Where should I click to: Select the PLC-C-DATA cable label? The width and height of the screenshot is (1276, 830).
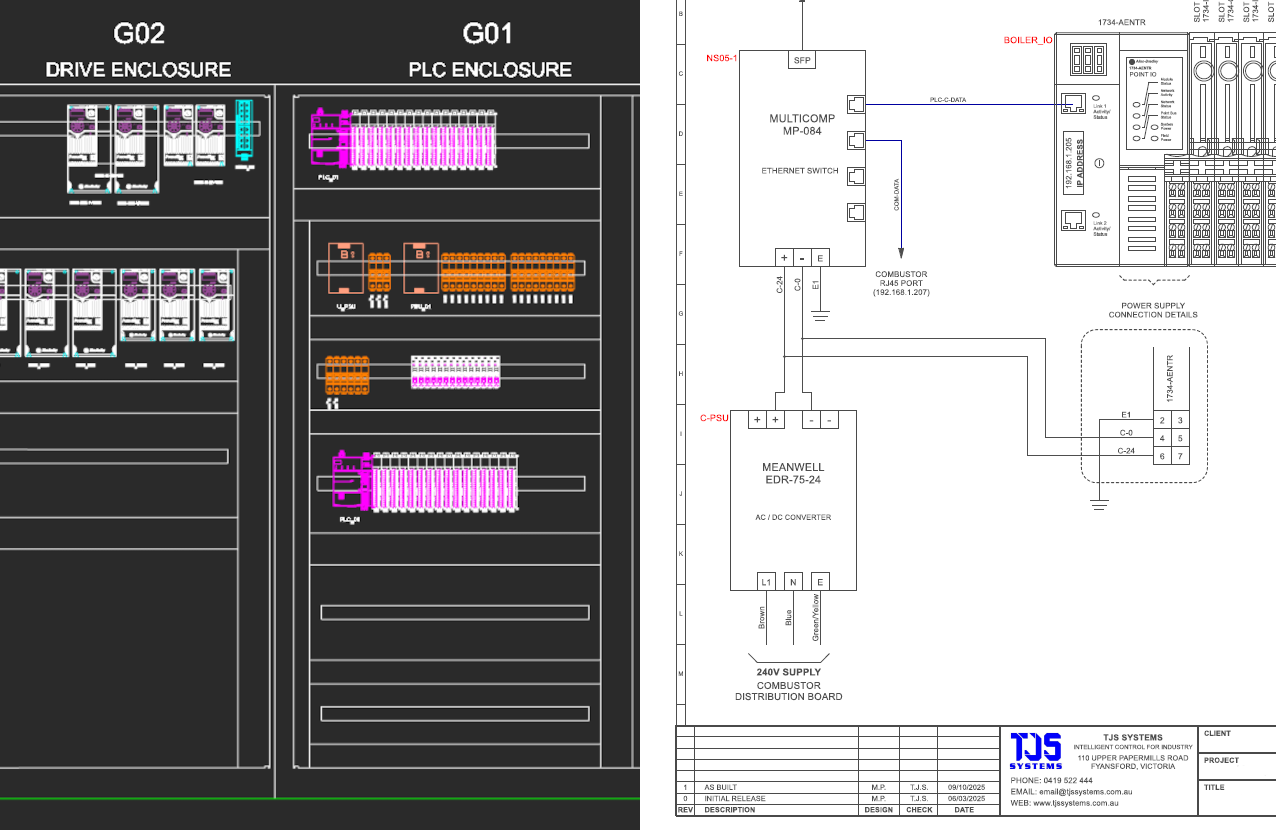click(948, 100)
